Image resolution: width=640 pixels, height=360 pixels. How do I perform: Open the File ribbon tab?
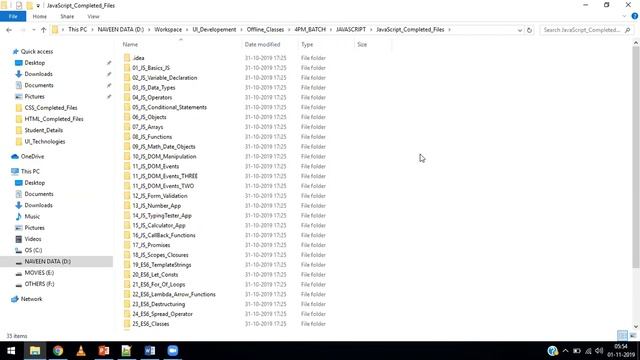pos(13,16)
